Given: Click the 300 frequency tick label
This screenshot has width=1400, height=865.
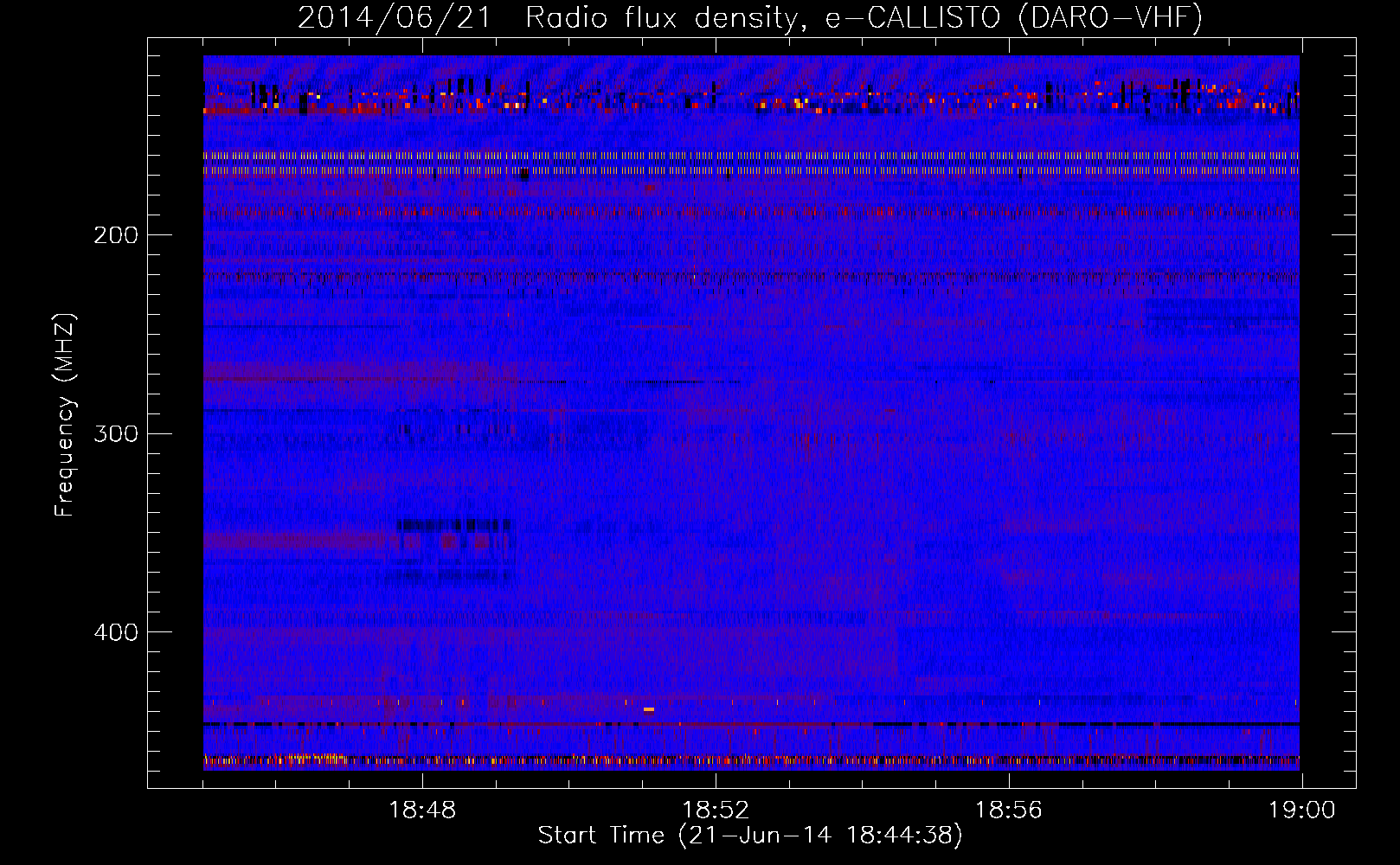Looking at the screenshot, I should 116,433.
